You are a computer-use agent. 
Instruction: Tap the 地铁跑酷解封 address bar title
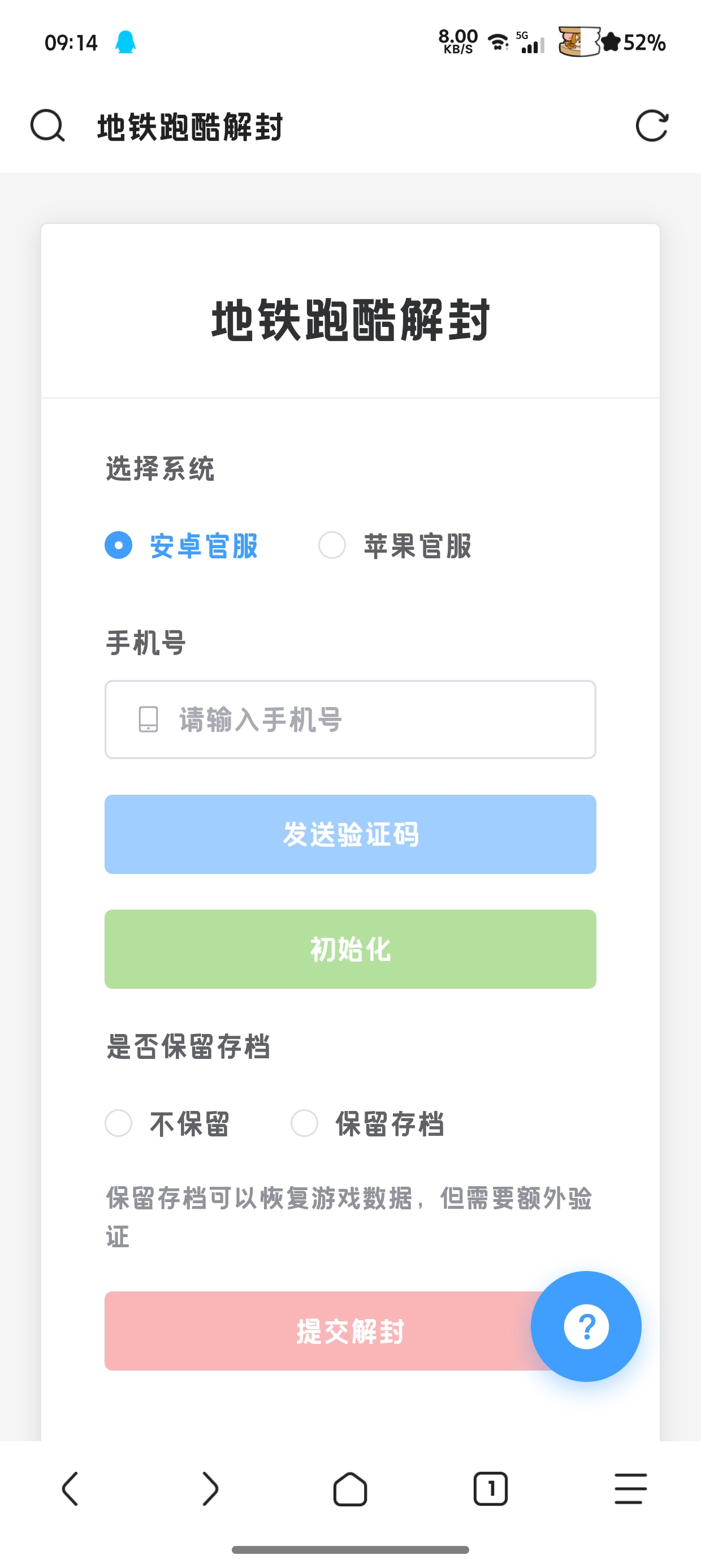(190, 127)
